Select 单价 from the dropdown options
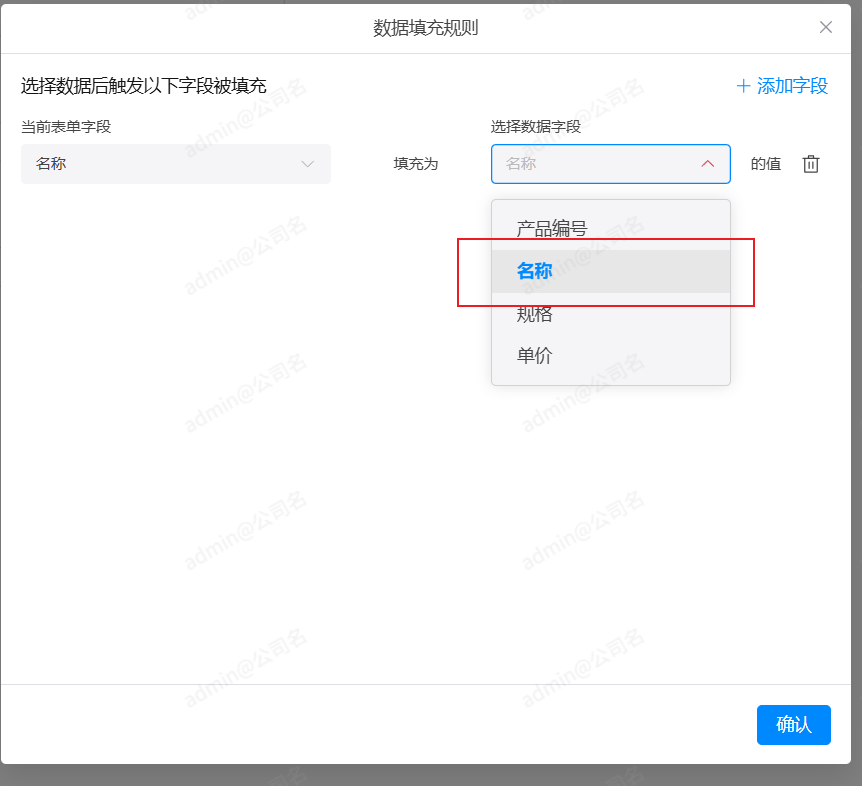This screenshot has height=786, width=862. tap(535, 356)
